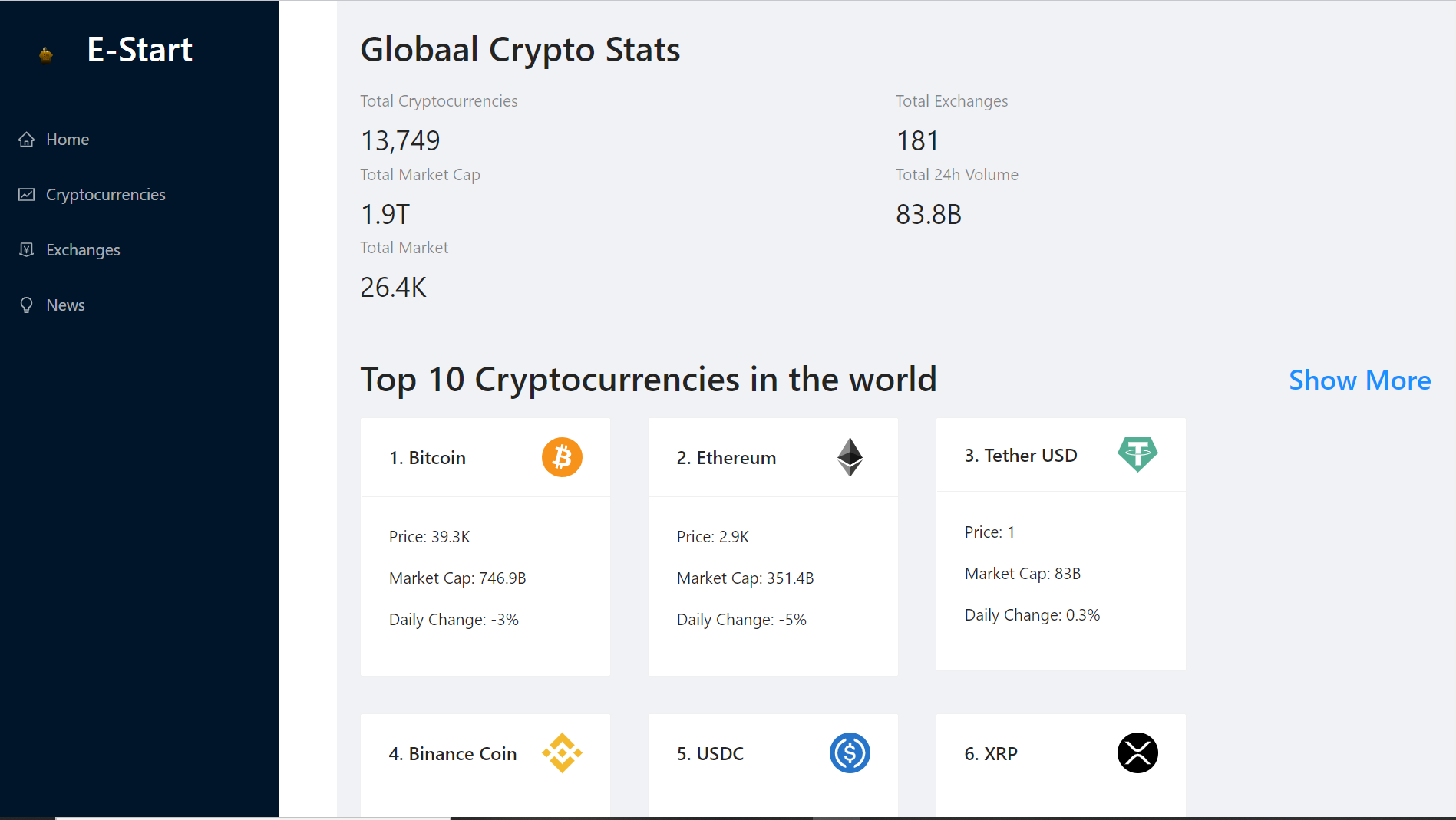Click the Exchanges money icon

click(27, 250)
